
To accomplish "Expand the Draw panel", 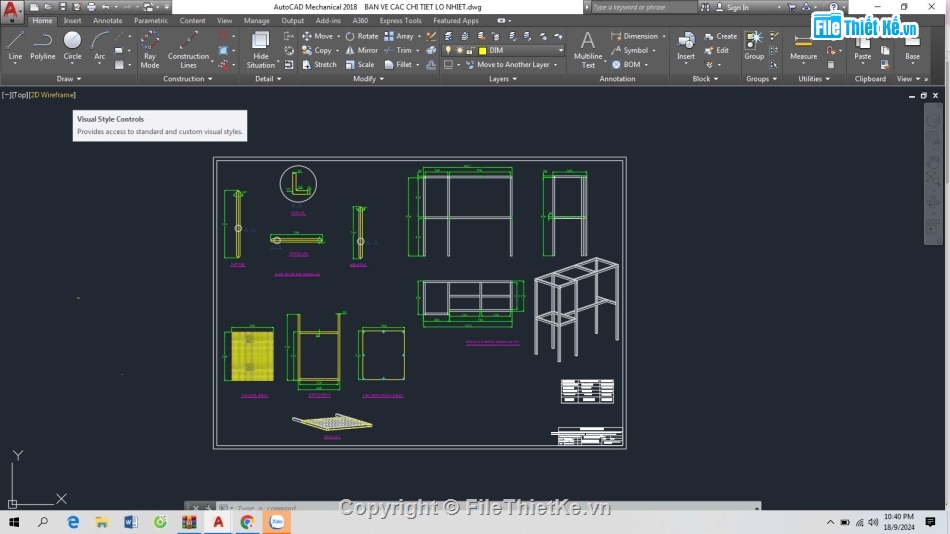I will pyautogui.click(x=68, y=79).
